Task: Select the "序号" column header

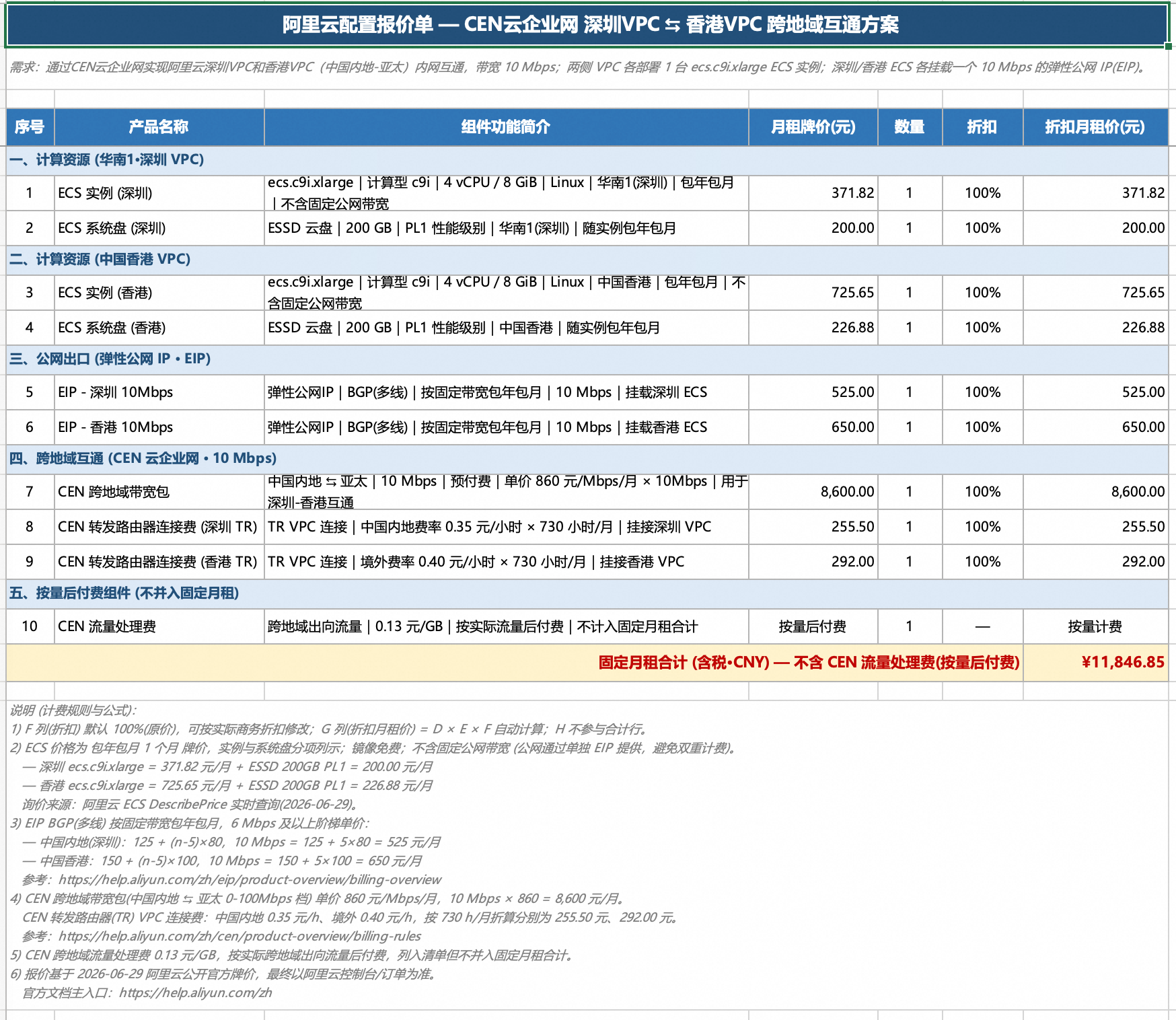Action: [x=30, y=127]
